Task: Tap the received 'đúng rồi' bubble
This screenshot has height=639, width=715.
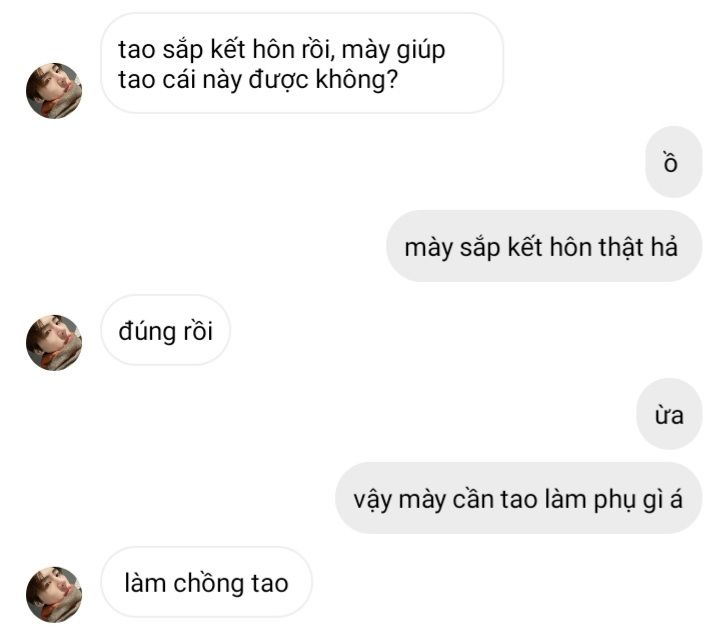Action: click(166, 330)
